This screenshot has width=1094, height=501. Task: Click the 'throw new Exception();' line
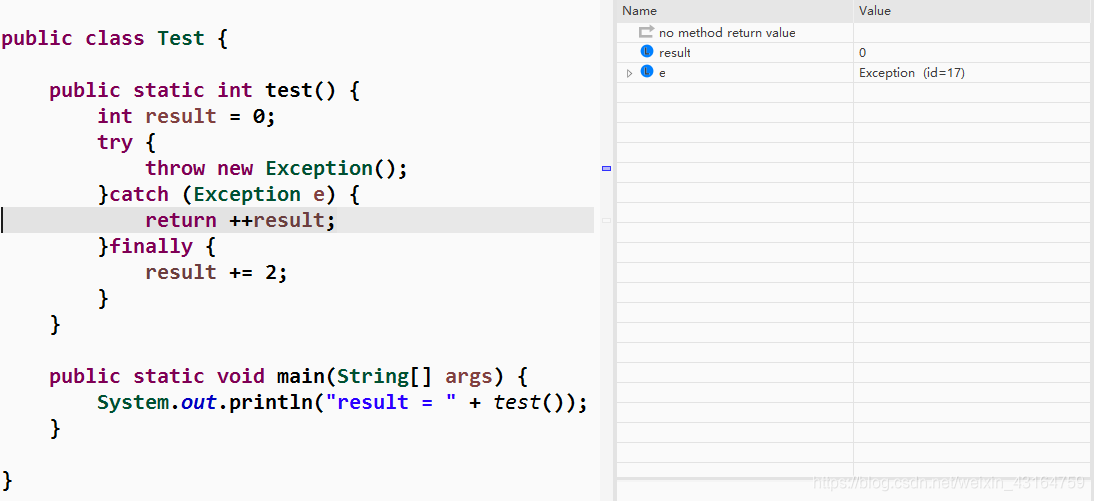click(x=276, y=168)
